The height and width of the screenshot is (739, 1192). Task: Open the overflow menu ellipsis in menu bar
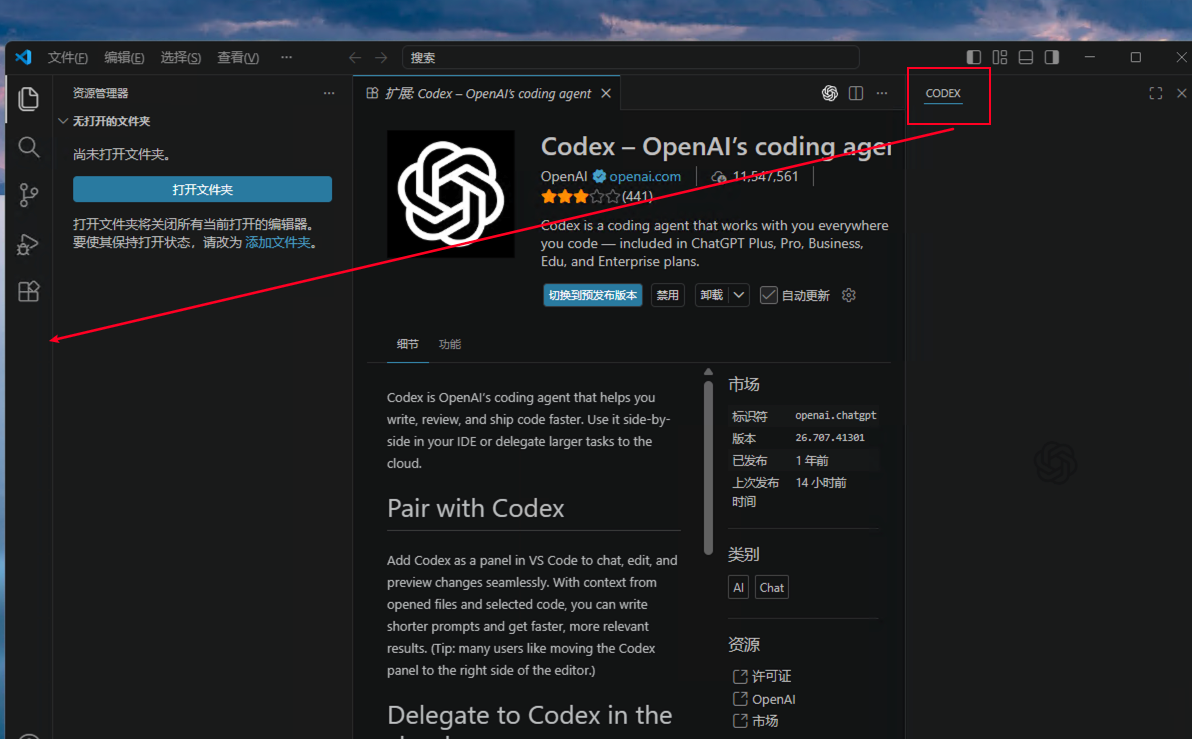[x=286, y=57]
